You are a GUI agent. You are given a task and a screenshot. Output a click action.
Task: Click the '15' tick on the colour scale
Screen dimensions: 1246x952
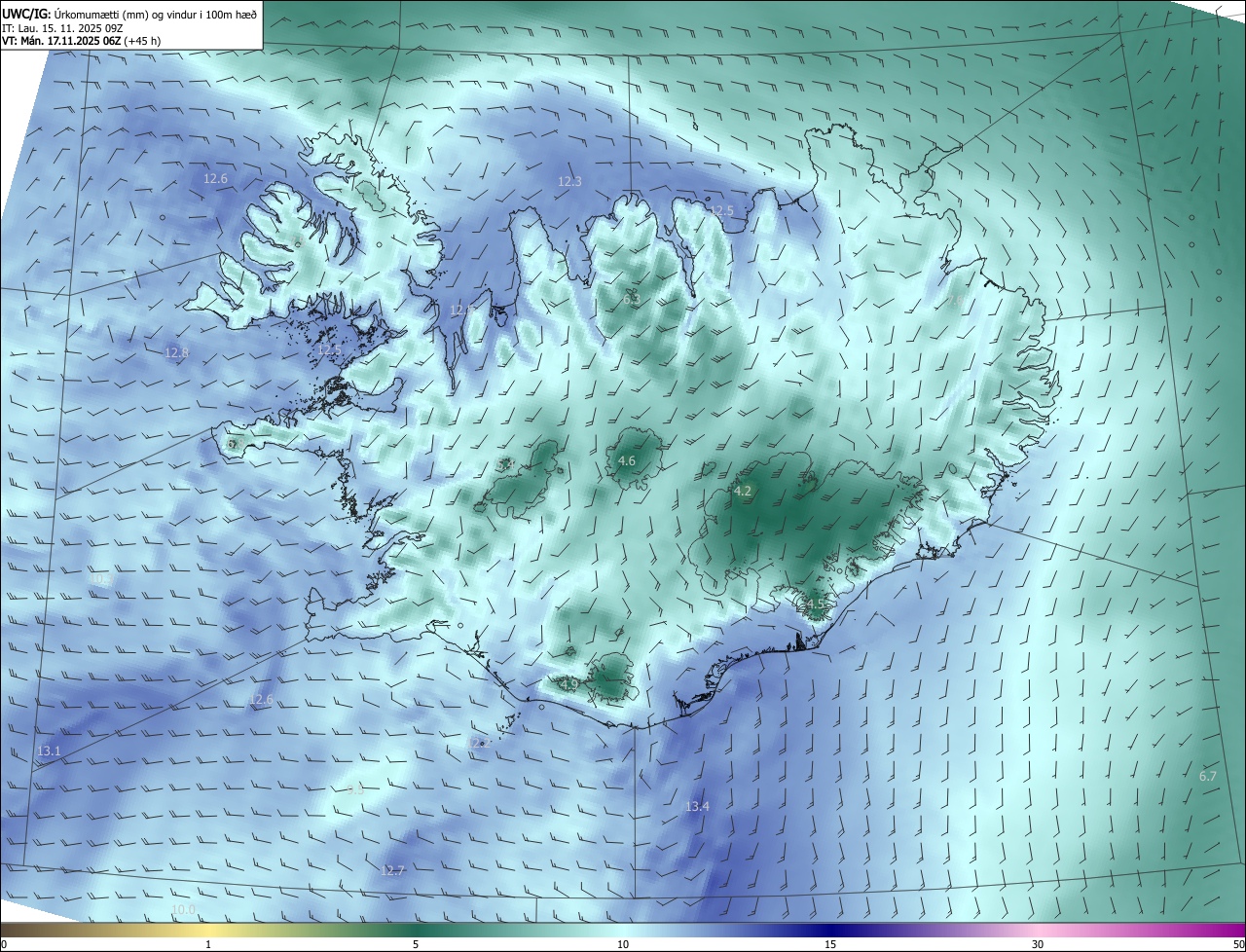(830, 944)
